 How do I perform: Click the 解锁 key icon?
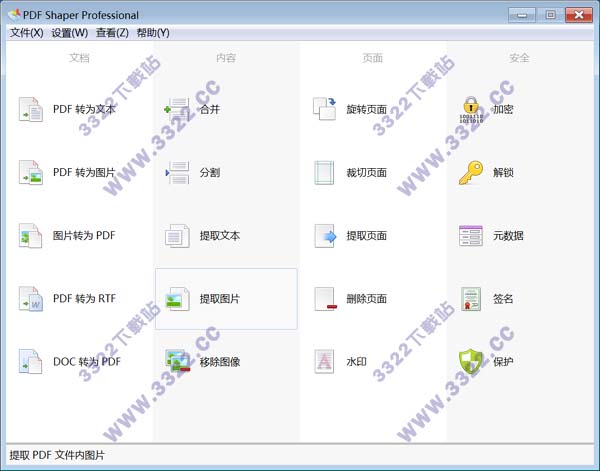tap(471, 173)
